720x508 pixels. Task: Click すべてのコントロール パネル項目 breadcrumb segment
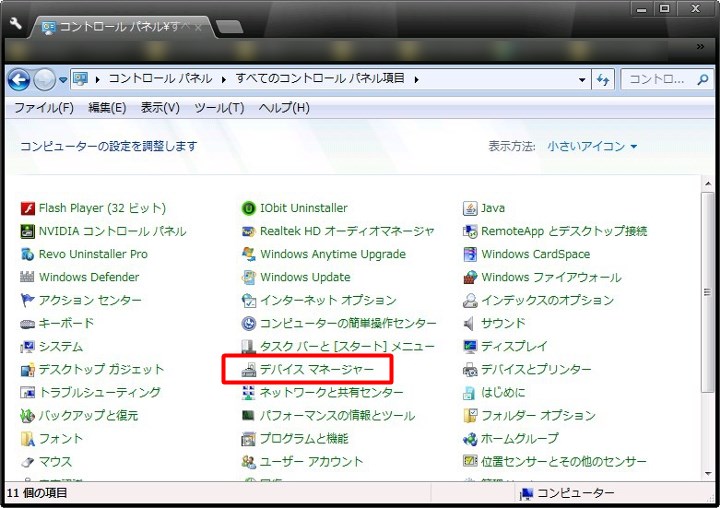(x=320, y=79)
